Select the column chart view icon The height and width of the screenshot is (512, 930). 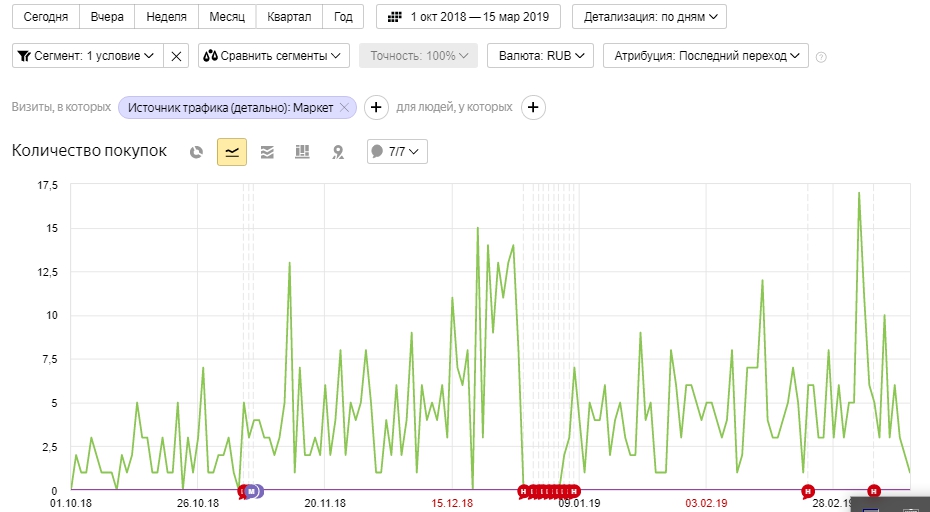(x=302, y=152)
